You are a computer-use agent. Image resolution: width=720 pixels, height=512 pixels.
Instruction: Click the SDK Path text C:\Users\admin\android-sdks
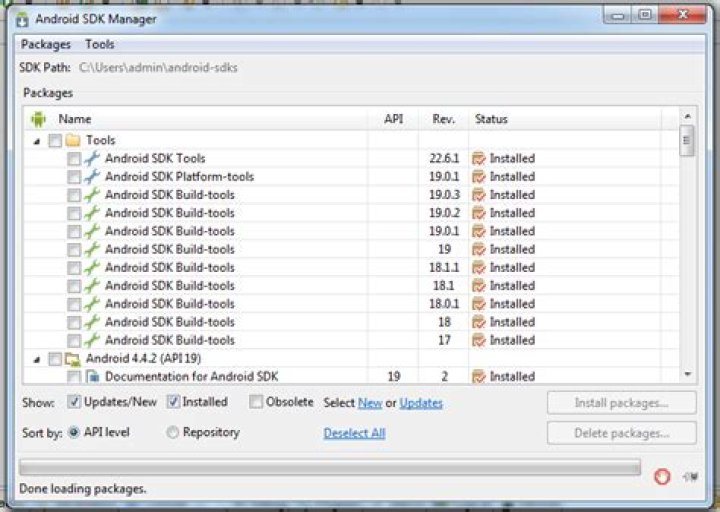click(x=158, y=68)
